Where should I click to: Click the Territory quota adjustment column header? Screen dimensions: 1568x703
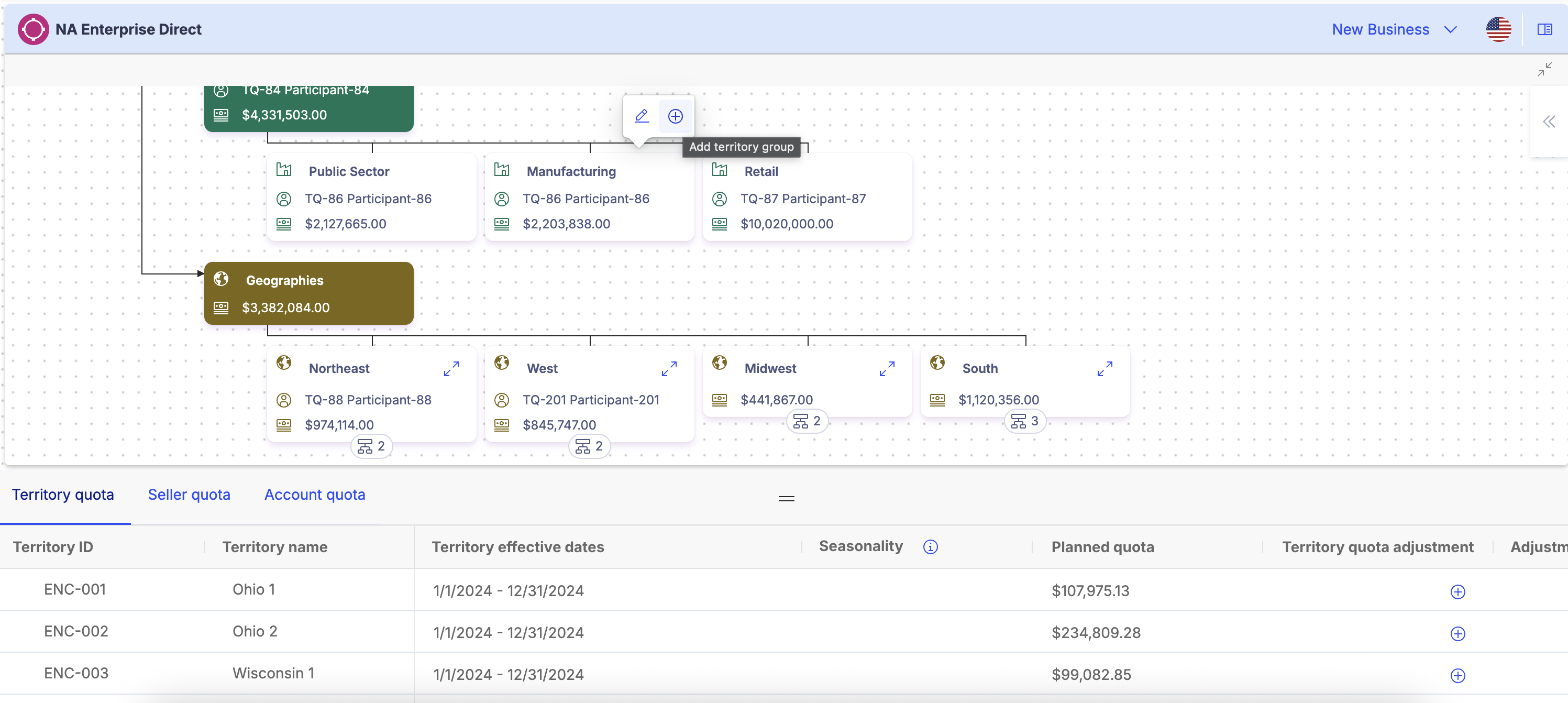click(1377, 547)
